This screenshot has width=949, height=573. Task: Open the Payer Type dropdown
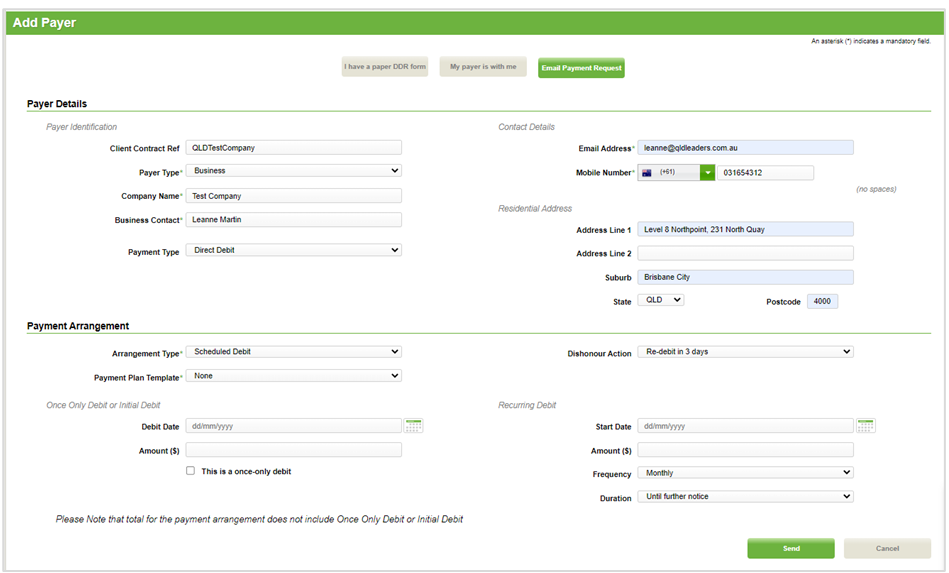pos(293,171)
